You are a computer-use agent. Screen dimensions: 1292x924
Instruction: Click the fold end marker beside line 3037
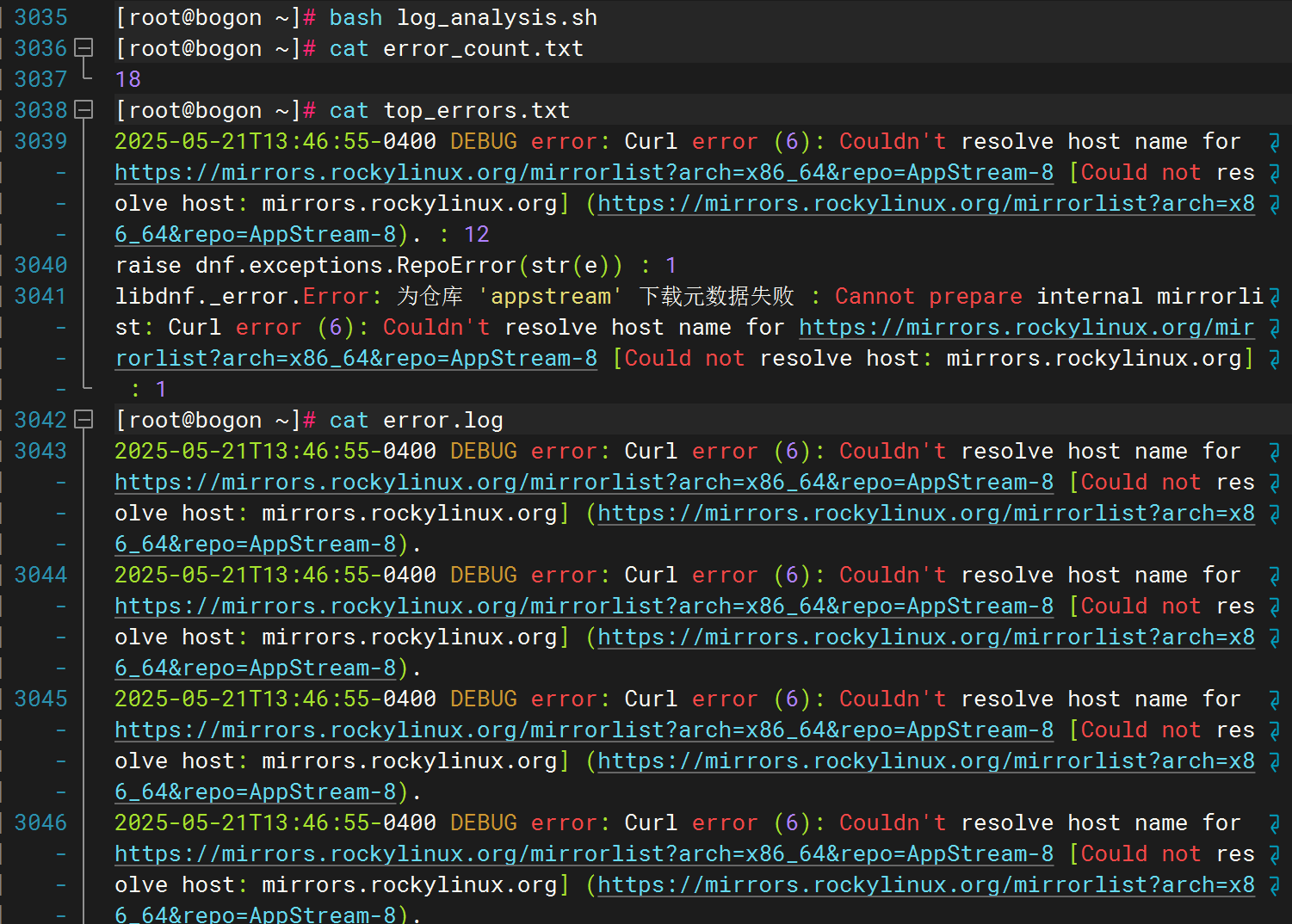(x=85, y=77)
